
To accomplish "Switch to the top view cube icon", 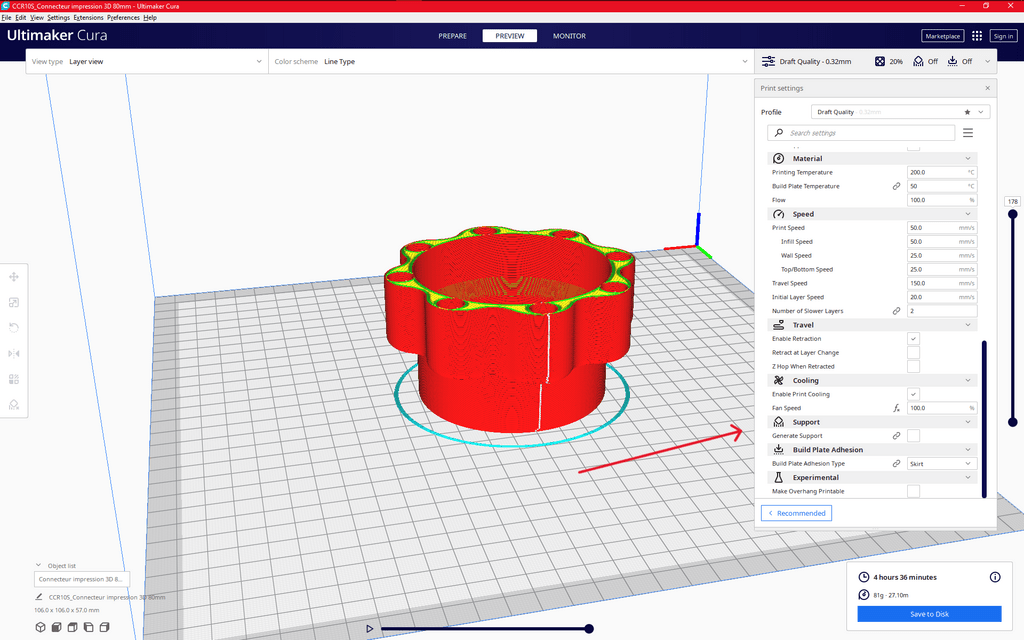I will pyautogui.click(x=72, y=627).
